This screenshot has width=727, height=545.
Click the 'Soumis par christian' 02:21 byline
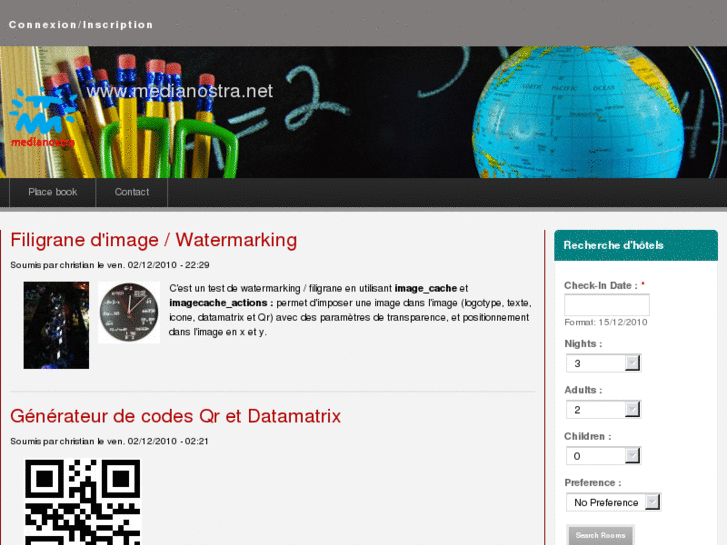[x=109, y=442]
